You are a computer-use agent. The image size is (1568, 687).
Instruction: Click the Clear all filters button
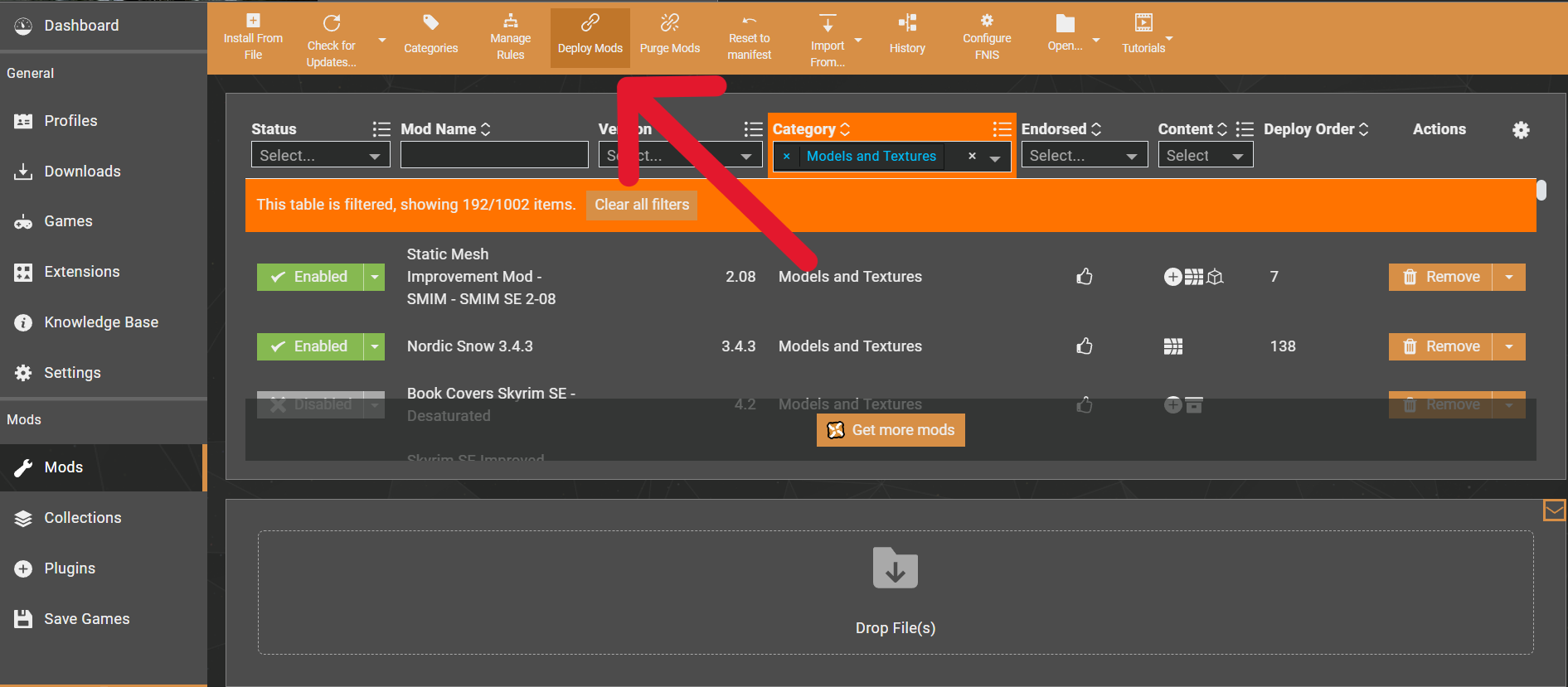[x=642, y=205]
